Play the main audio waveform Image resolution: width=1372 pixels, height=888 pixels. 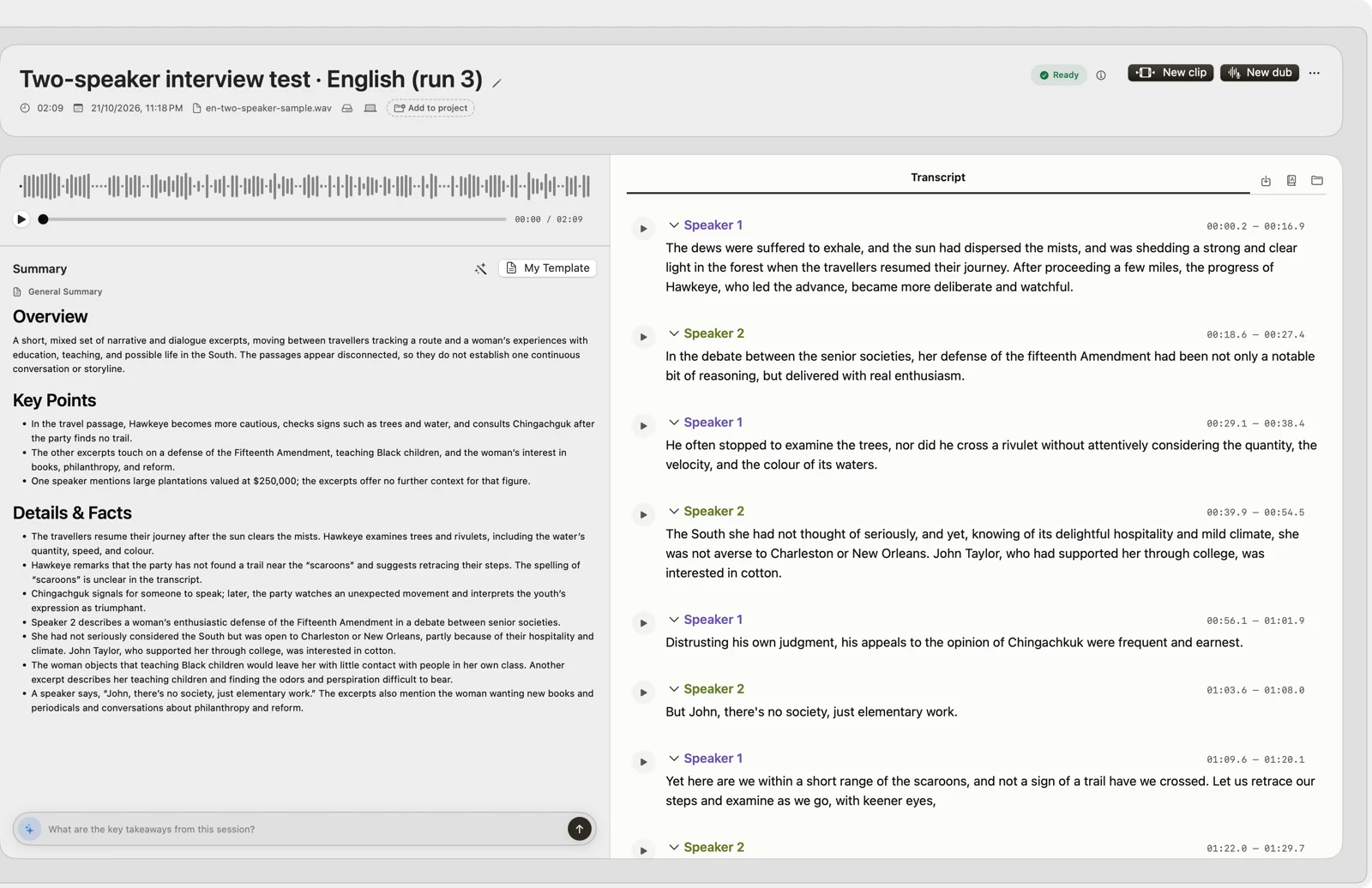click(21, 219)
